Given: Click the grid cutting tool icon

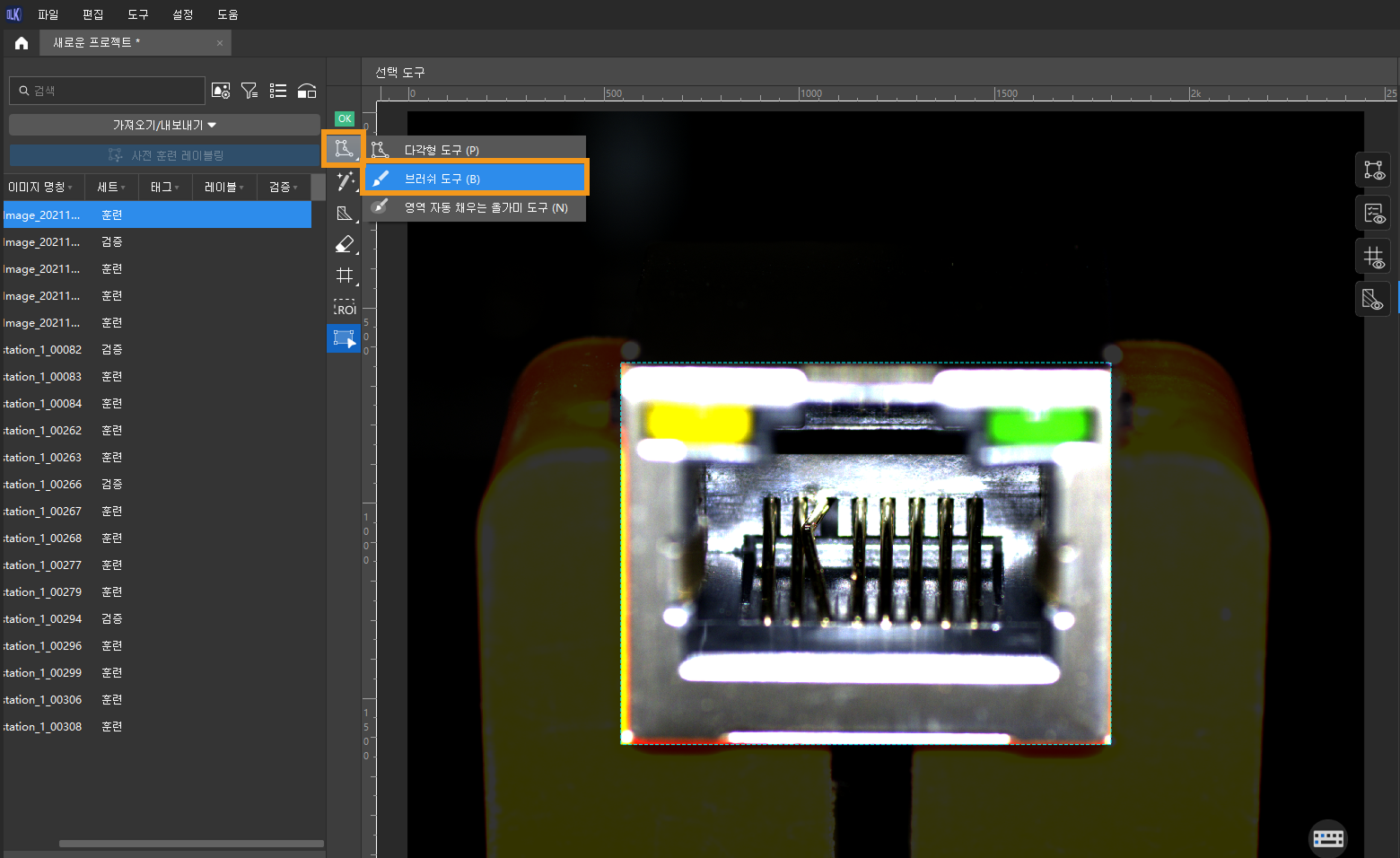Looking at the screenshot, I should click(345, 276).
